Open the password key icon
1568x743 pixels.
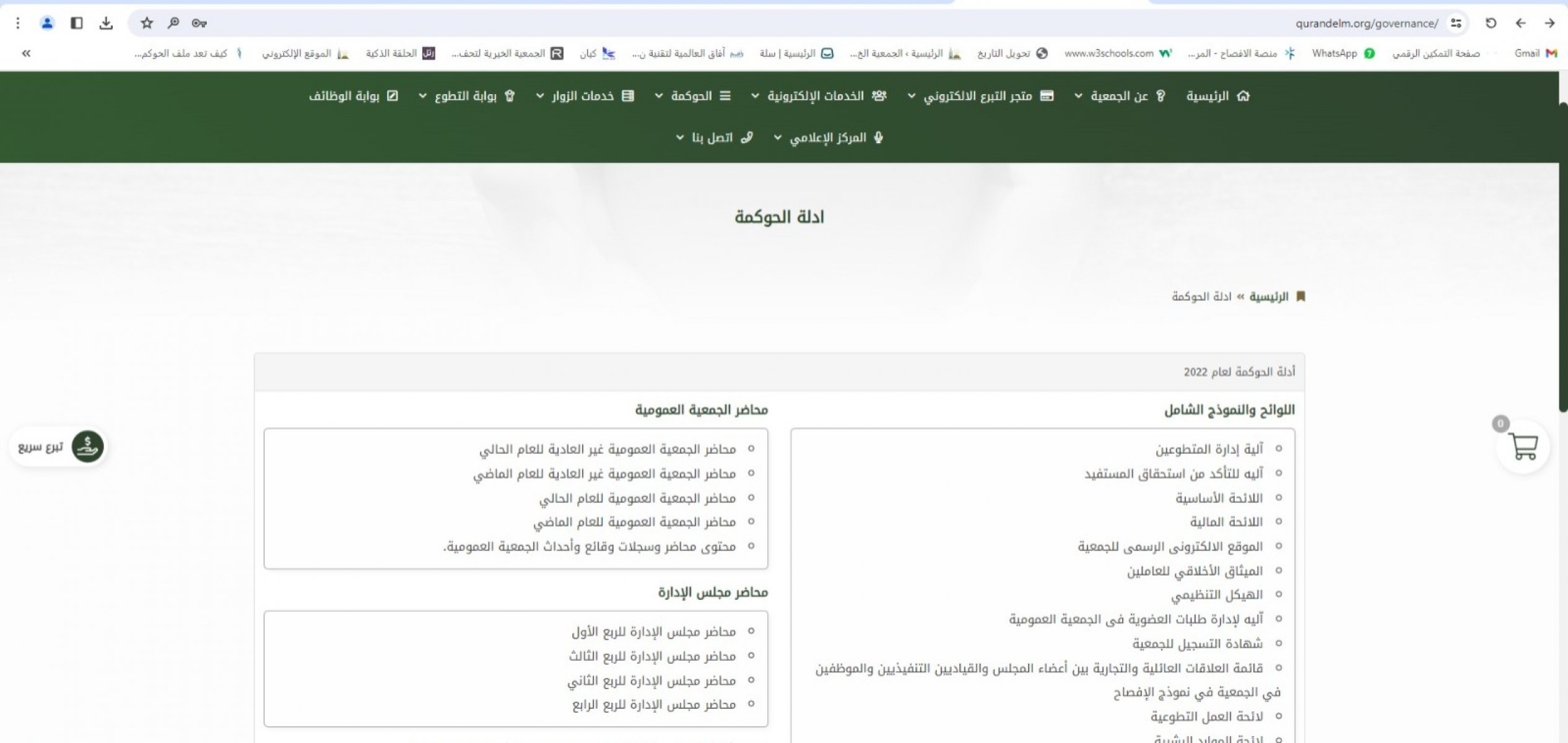pyautogui.click(x=199, y=23)
